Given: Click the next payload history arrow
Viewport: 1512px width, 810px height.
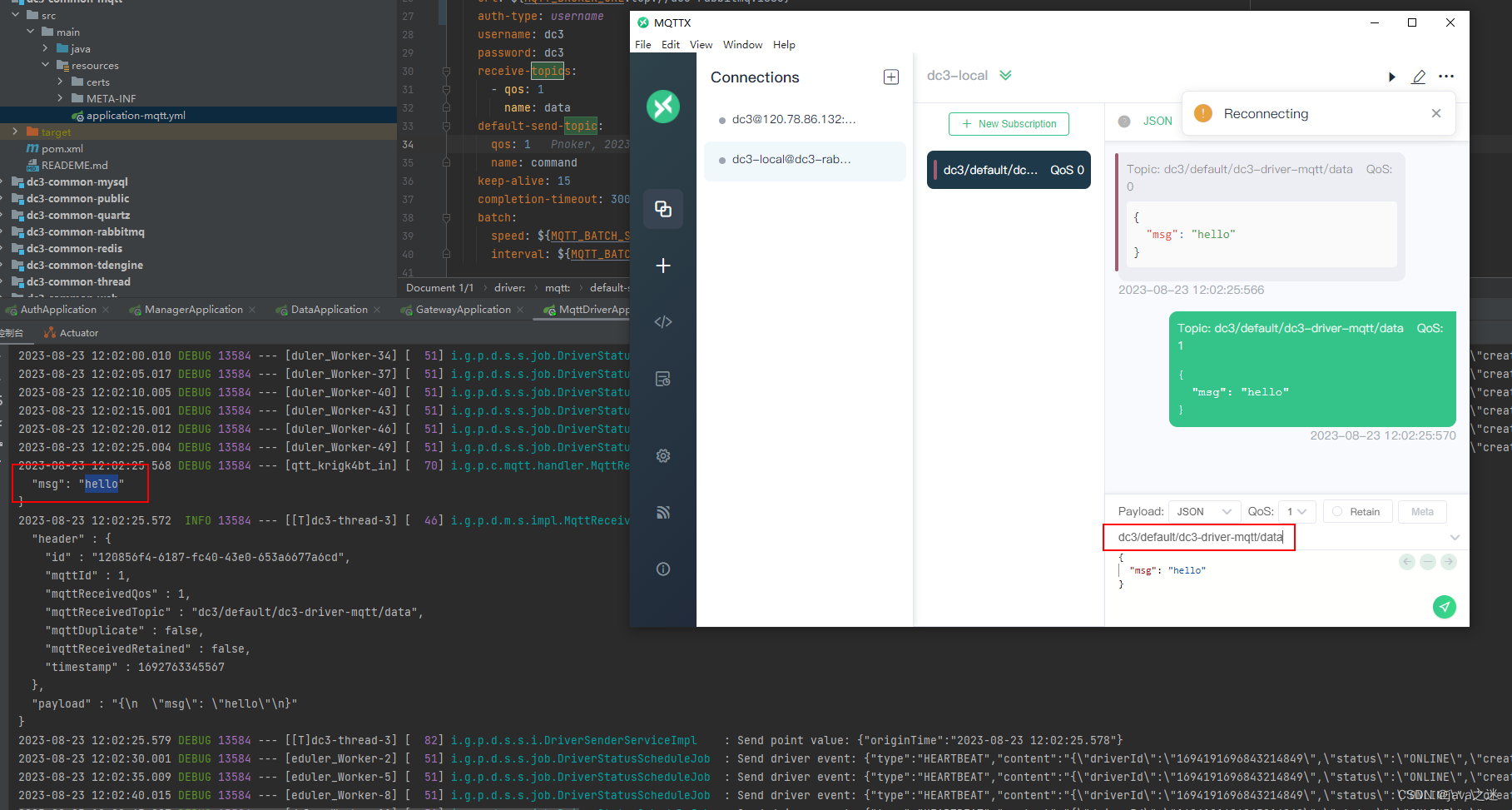Looking at the screenshot, I should click(1449, 562).
